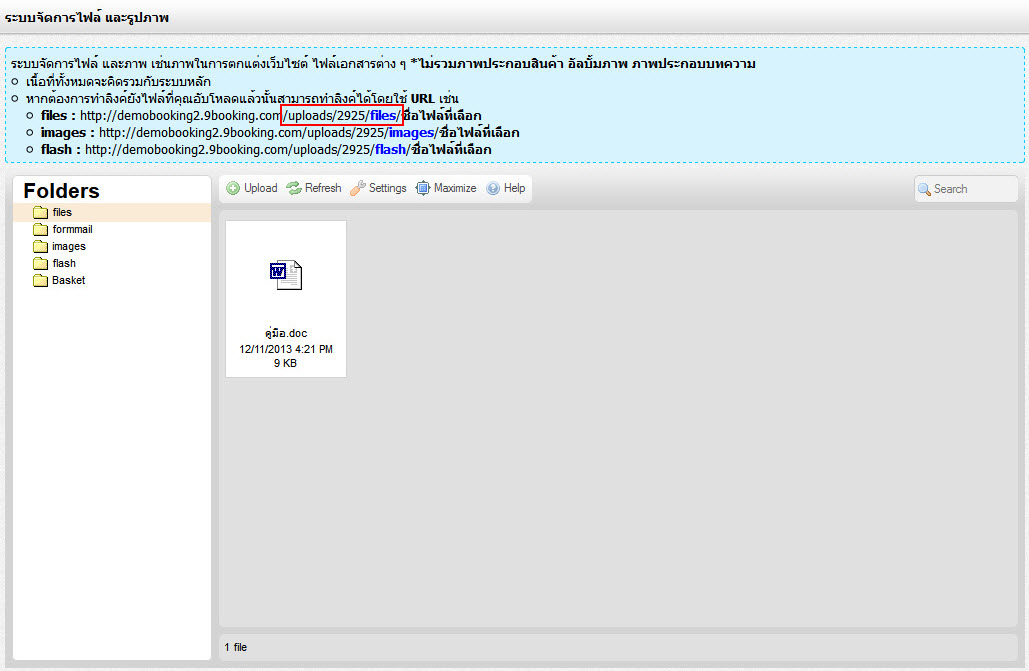This screenshot has height=671, width=1029.
Task: Focus the Search input field
Action: (x=972, y=189)
